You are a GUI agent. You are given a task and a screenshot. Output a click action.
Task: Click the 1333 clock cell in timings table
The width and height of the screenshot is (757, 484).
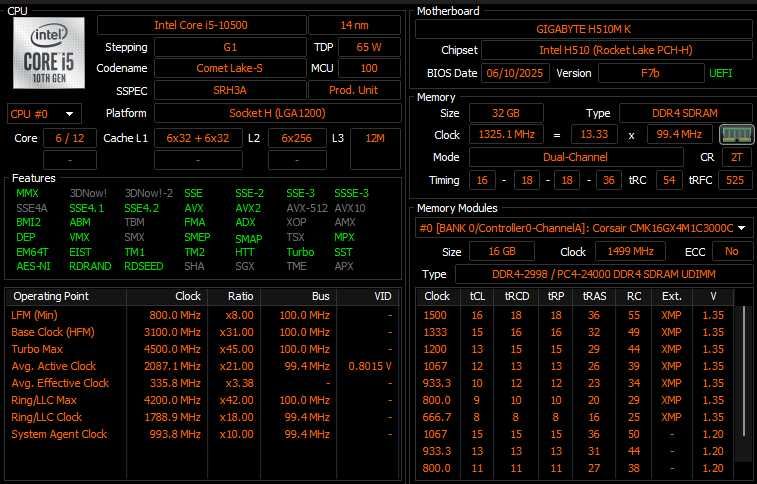click(435, 332)
